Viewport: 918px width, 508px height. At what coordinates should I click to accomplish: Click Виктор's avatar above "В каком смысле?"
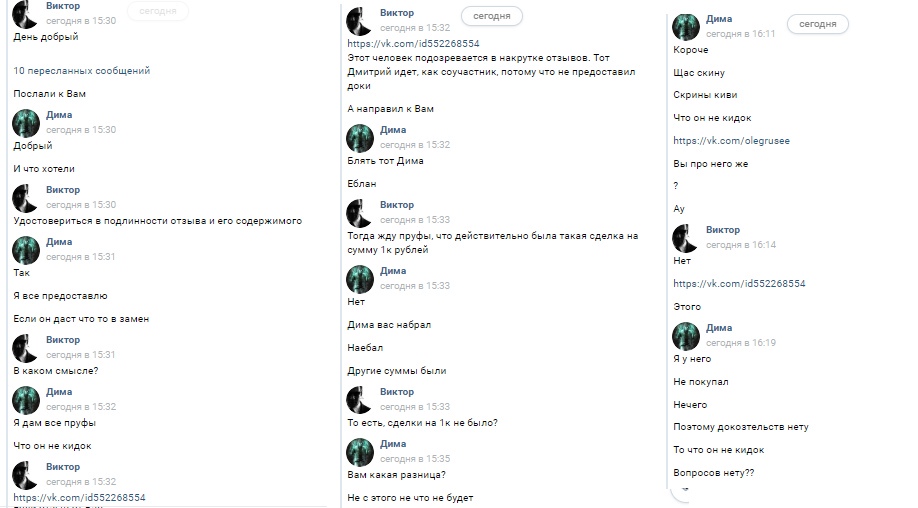26,348
